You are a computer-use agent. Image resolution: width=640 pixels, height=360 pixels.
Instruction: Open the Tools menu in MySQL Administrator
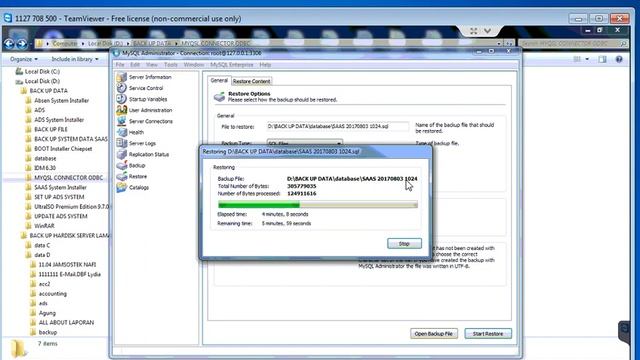tap(171, 65)
